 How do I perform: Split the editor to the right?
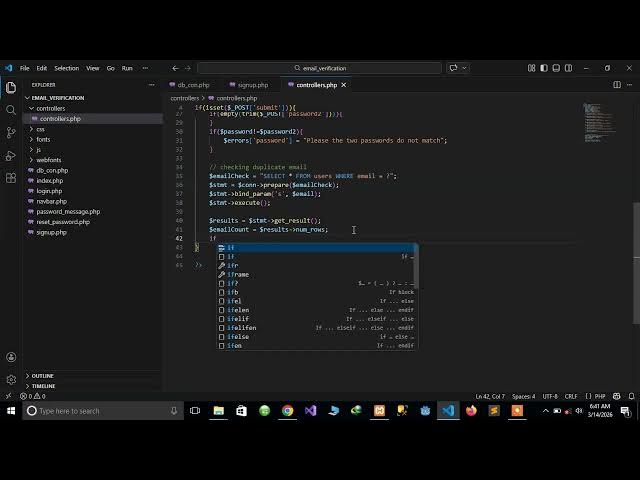pyautogui.click(x=617, y=85)
